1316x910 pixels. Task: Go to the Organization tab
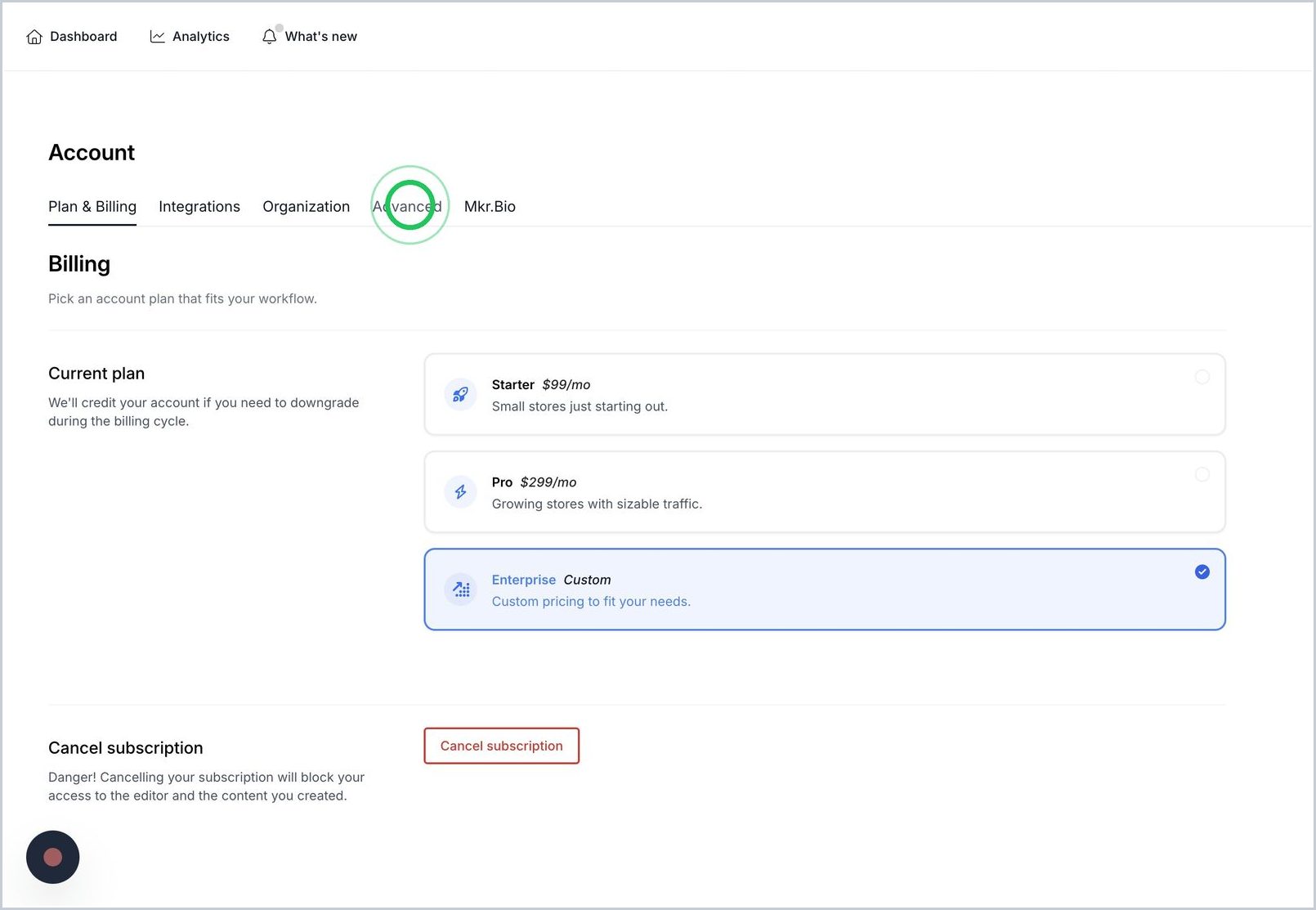(306, 207)
